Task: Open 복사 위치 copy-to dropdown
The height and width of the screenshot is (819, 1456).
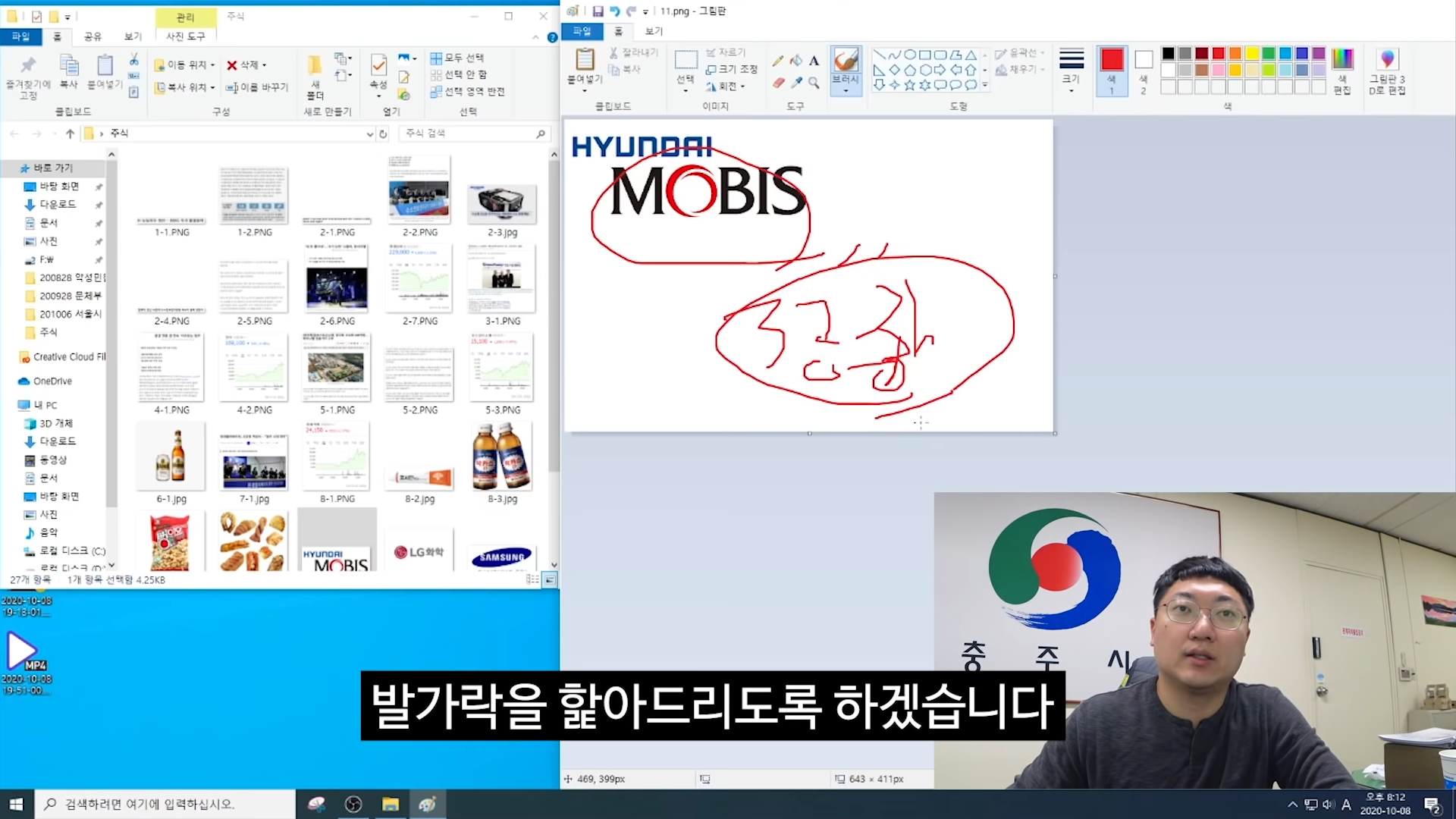Action: [185, 87]
